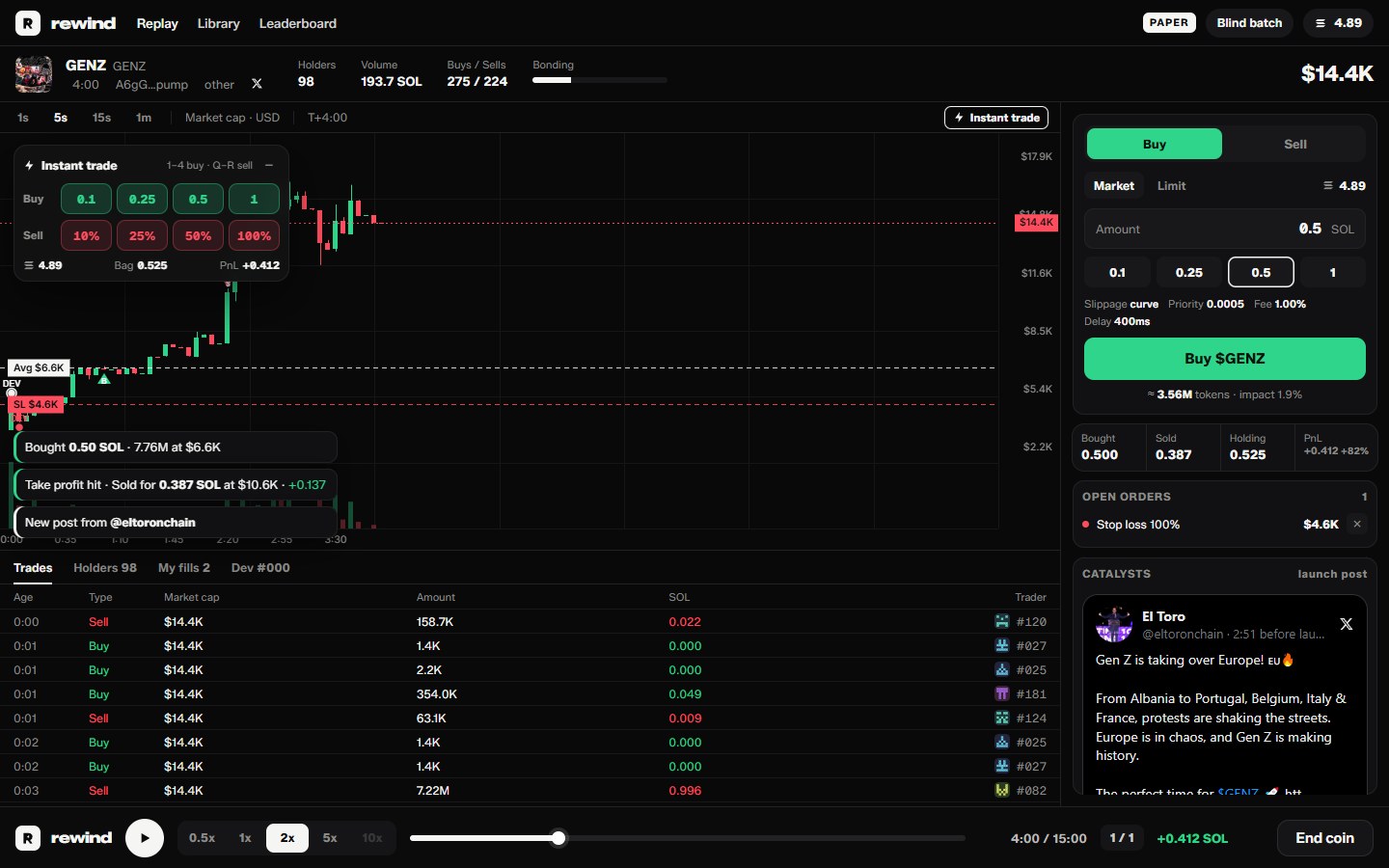The height and width of the screenshot is (868, 1389).
Task: Click trader avatar icon for #124
Action: pyautogui.click(x=1002, y=718)
